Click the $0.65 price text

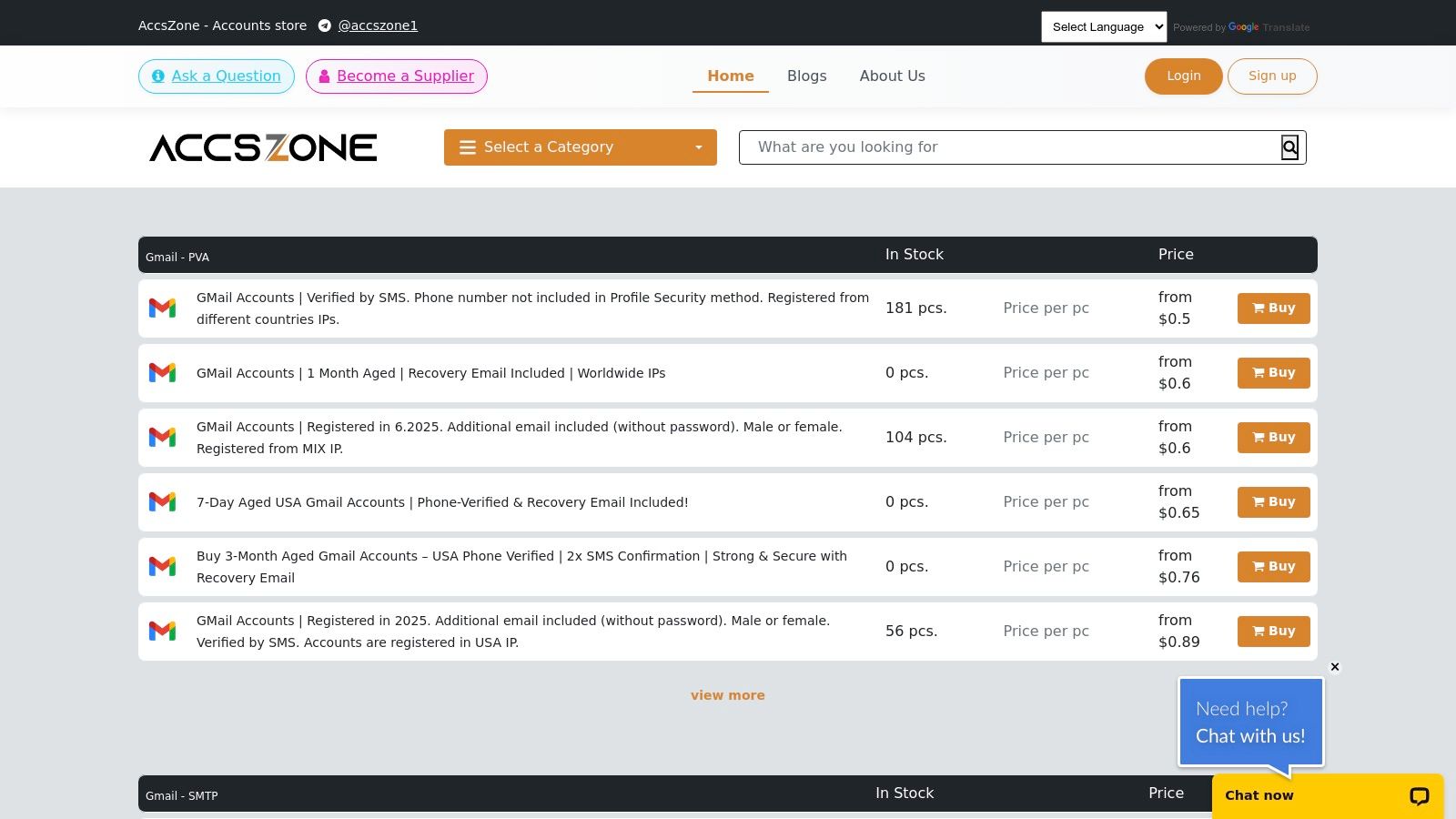point(1179,513)
